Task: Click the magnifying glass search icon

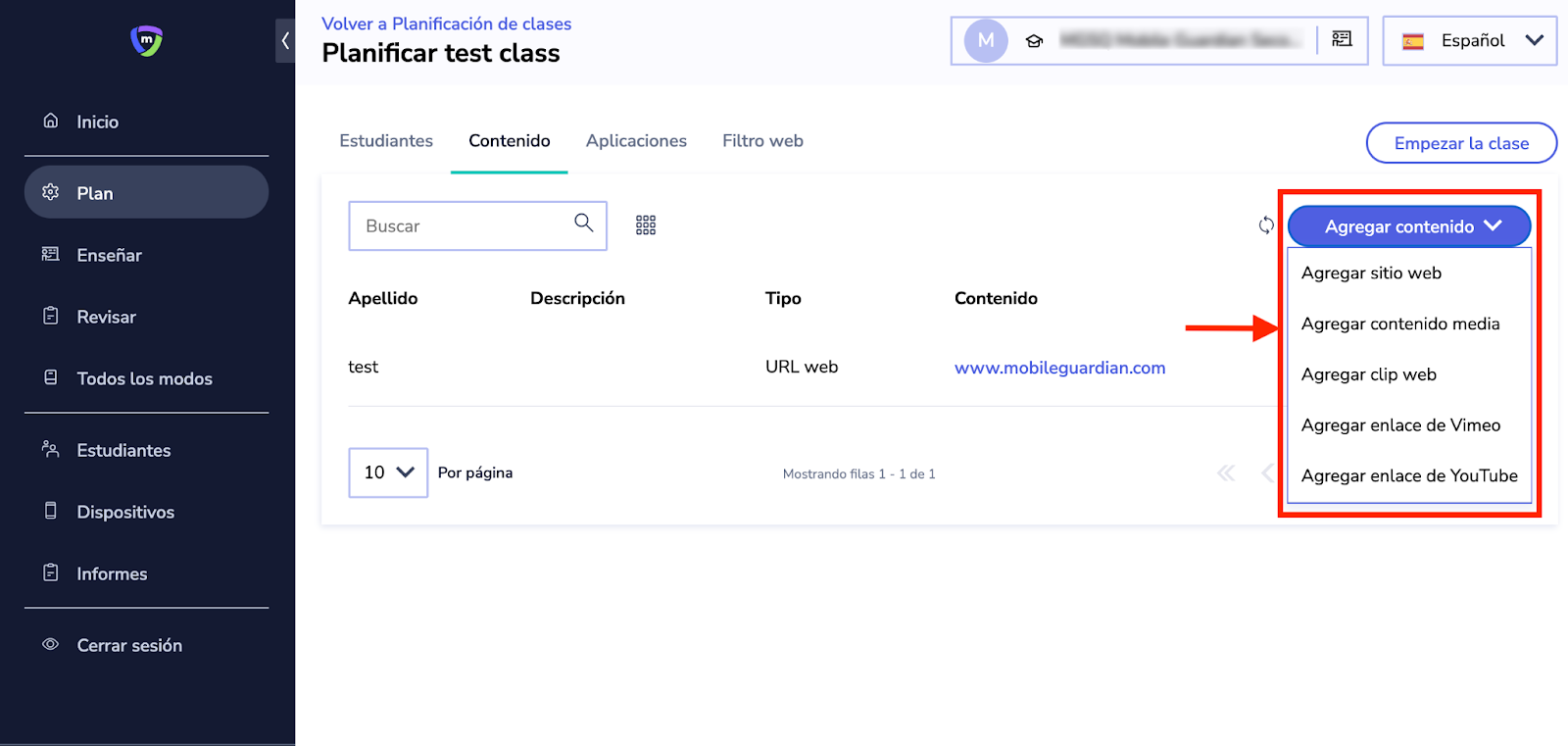Action: pyautogui.click(x=583, y=223)
